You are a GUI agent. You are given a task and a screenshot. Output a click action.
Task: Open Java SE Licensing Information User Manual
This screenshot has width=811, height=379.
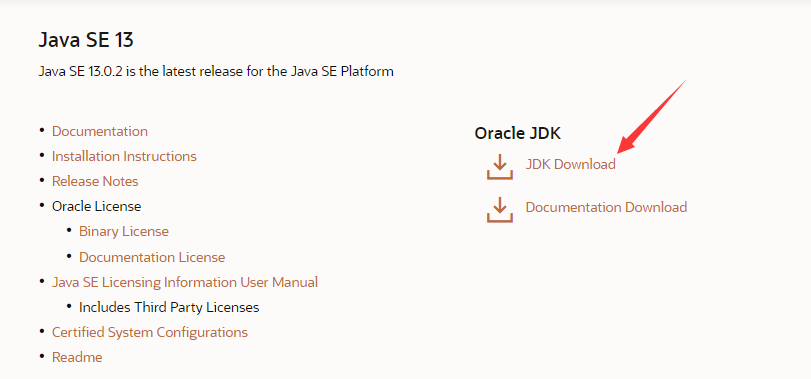(185, 282)
